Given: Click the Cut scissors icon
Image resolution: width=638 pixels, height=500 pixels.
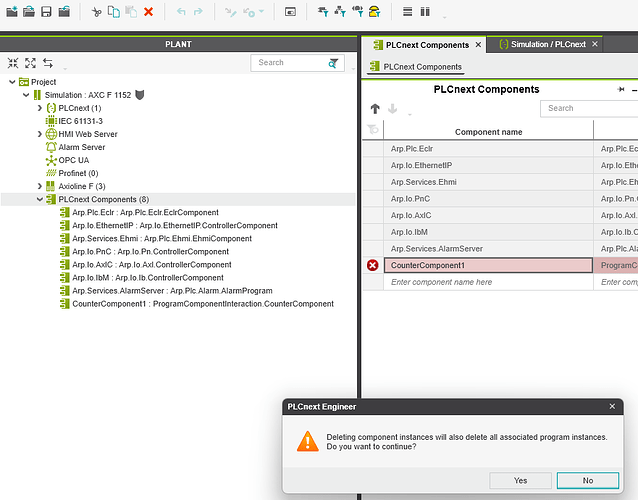Looking at the screenshot, I should pos(96,12).
